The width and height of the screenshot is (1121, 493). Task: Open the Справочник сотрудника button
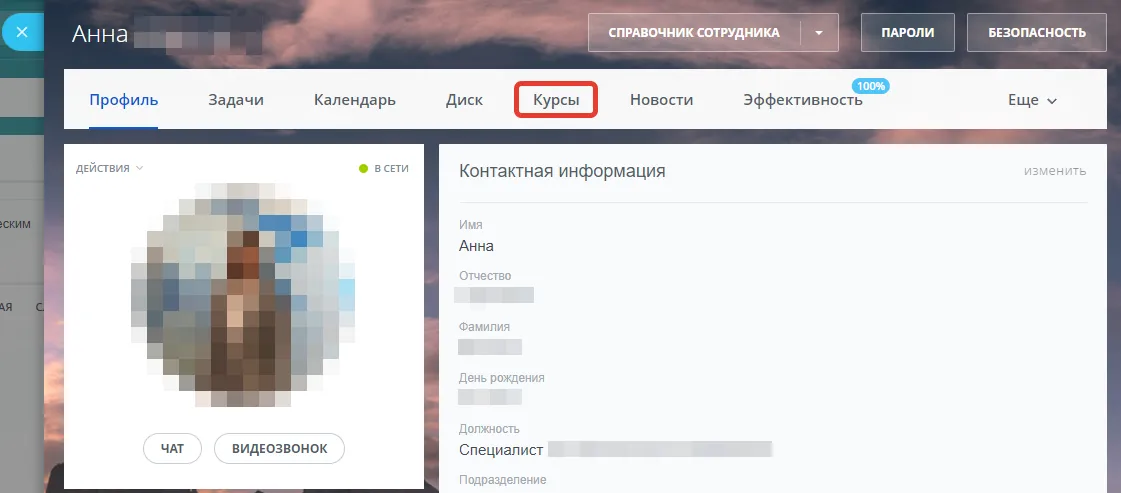(694, 33)
